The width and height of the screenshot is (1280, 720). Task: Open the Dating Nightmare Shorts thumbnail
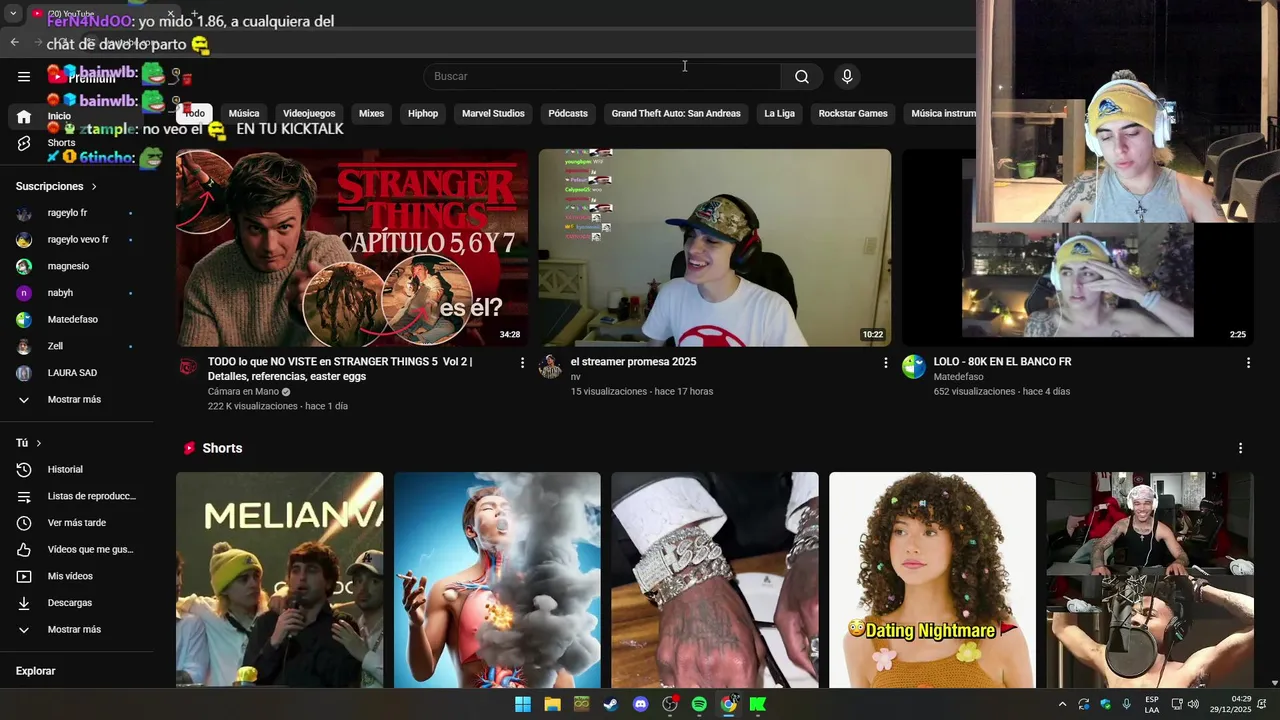[x=932, y=580]
